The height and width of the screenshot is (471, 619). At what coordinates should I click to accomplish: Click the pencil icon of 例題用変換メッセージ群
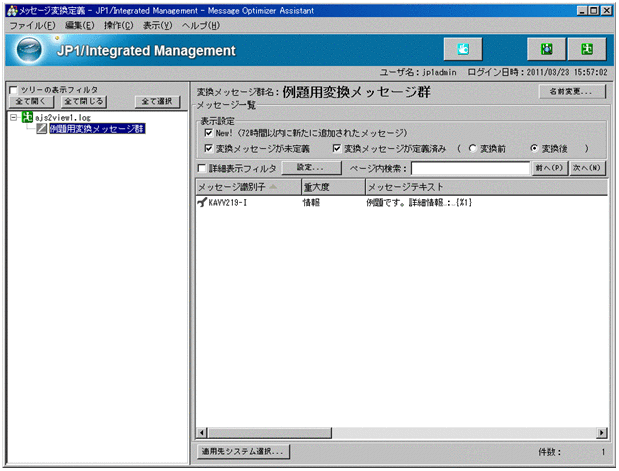click(41, 129)
